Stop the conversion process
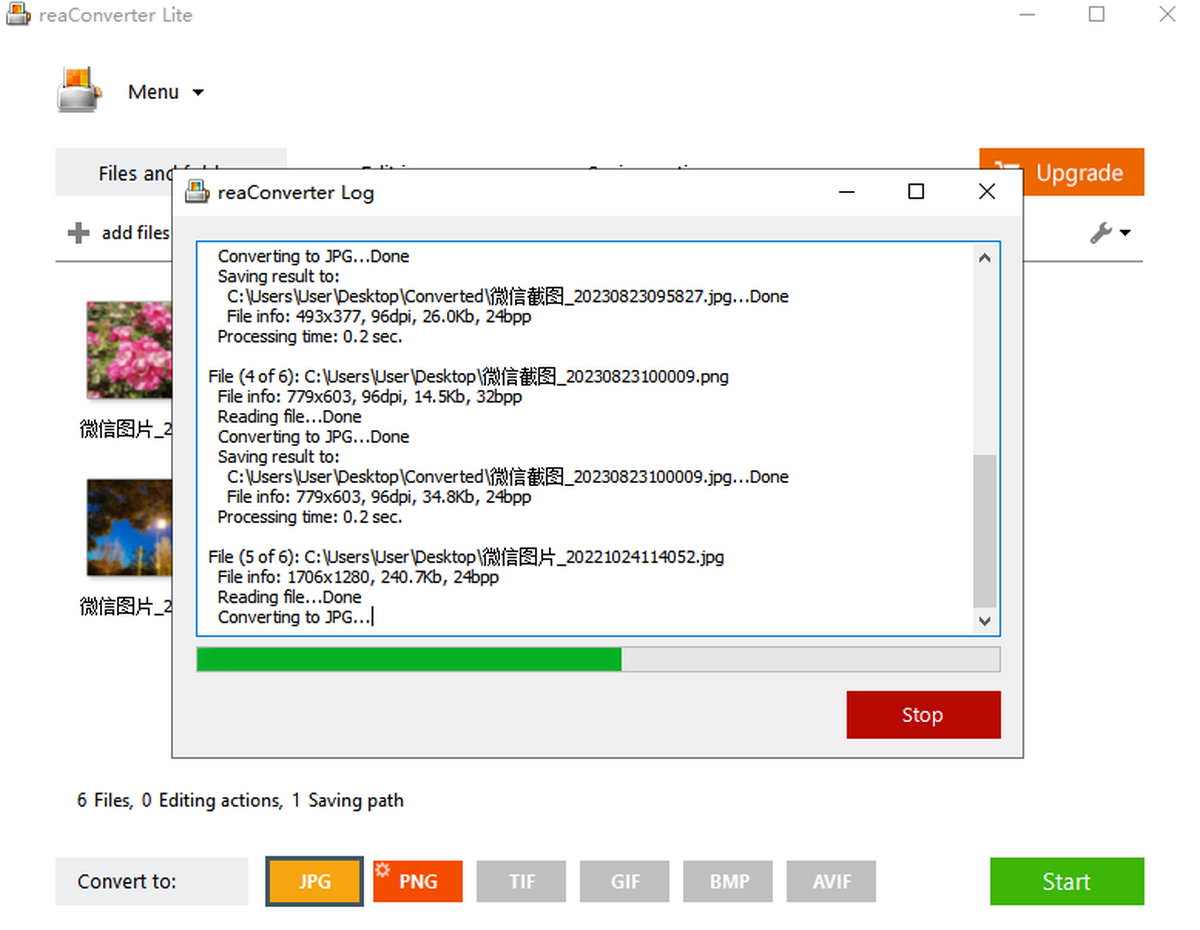This screenshot has height=930, width=1200. coord(922,715)
